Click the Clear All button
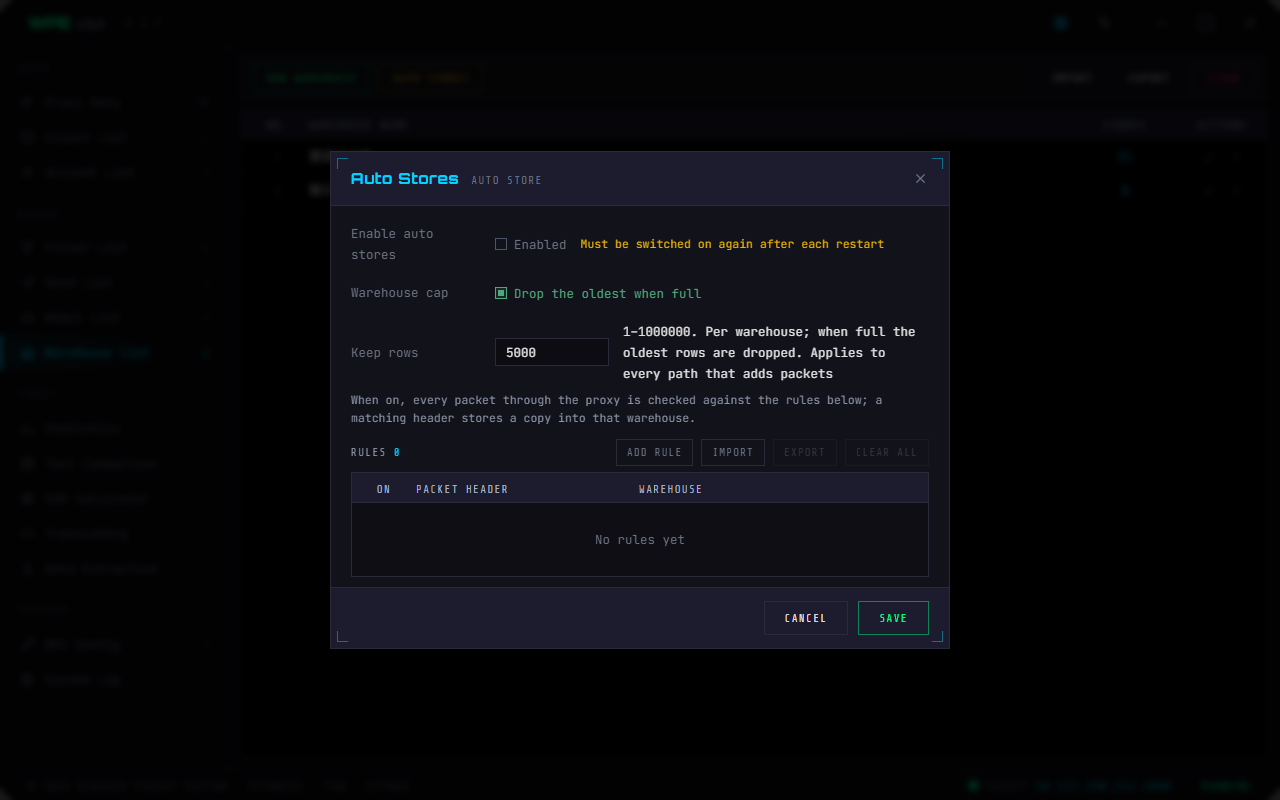 [x=886, y=452]
